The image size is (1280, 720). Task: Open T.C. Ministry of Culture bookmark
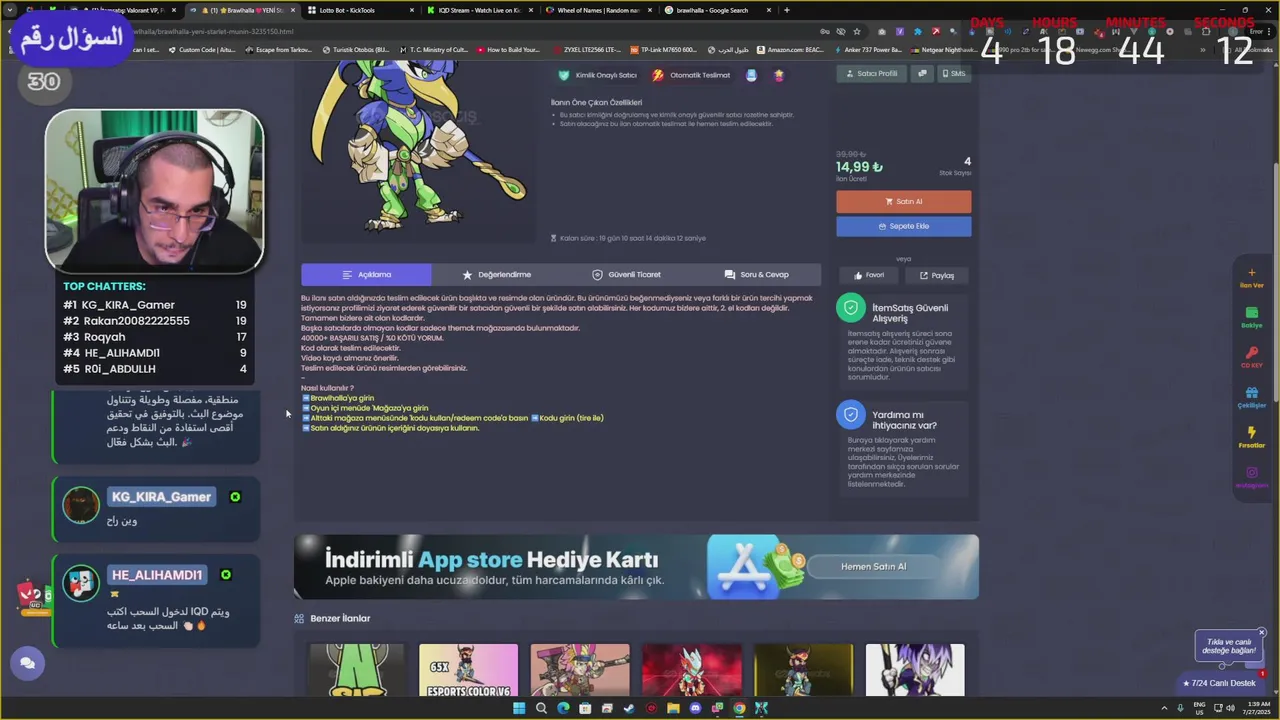click(x=433, y=49)
